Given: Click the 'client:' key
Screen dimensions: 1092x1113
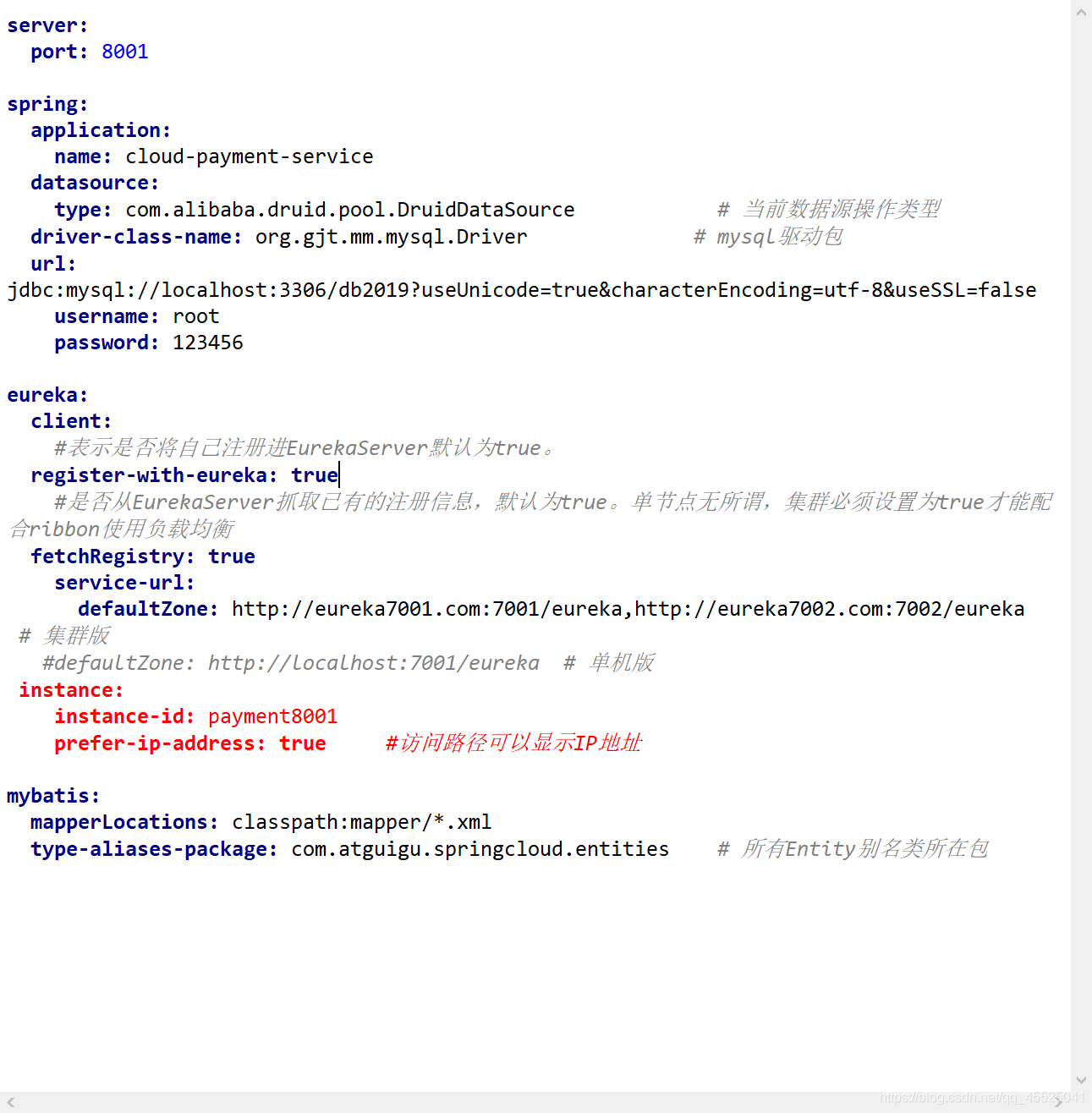Looking at the screenshot, I should tap(71, 421).
